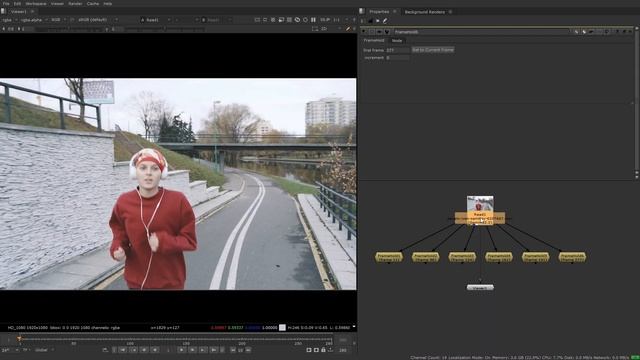Viewport: 640px width, 360px height.
Task: Select the Viewer1 tab
Action: coord(19,11)
